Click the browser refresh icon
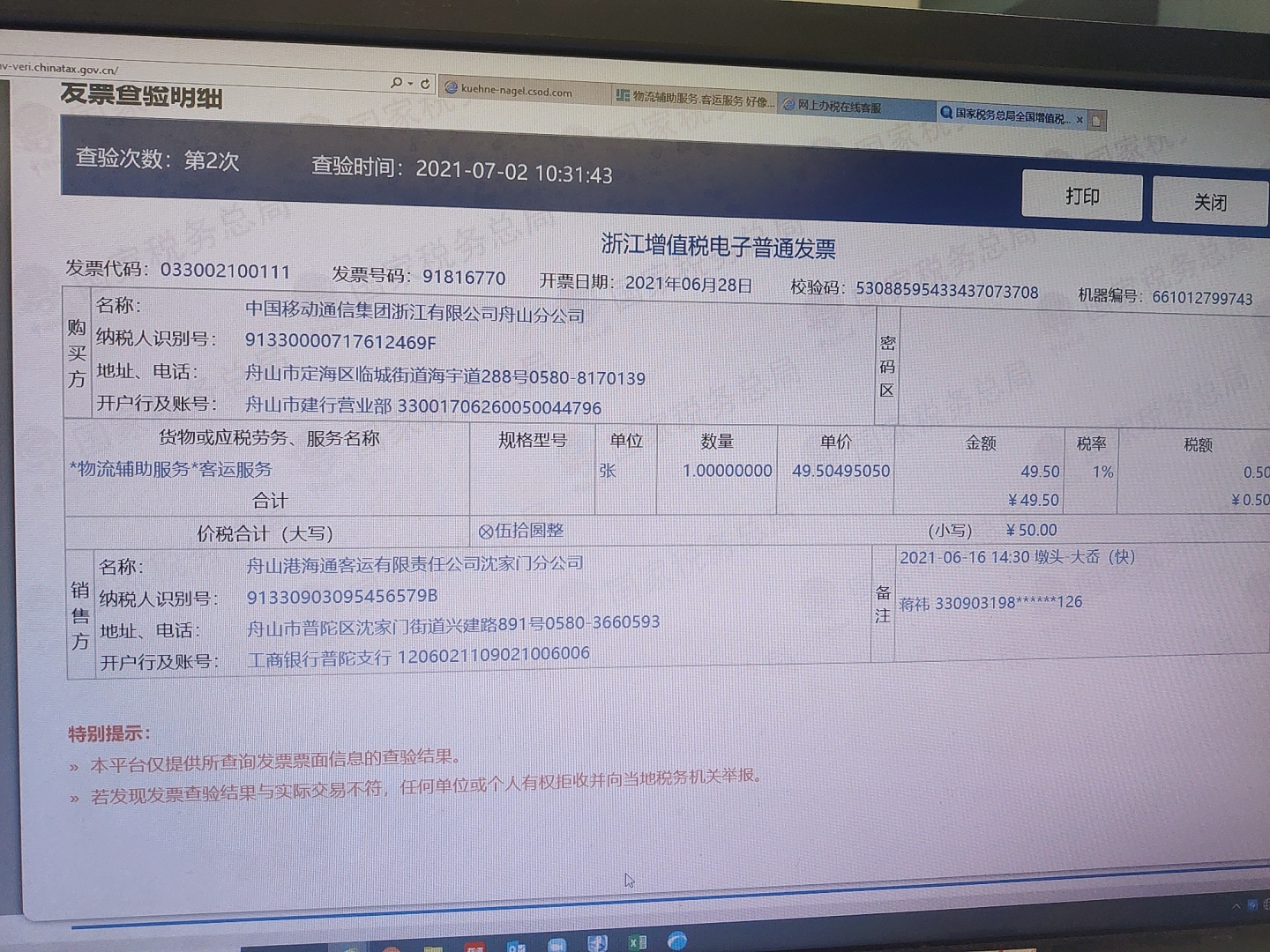Screen dimensions: 1270x952 425,84
